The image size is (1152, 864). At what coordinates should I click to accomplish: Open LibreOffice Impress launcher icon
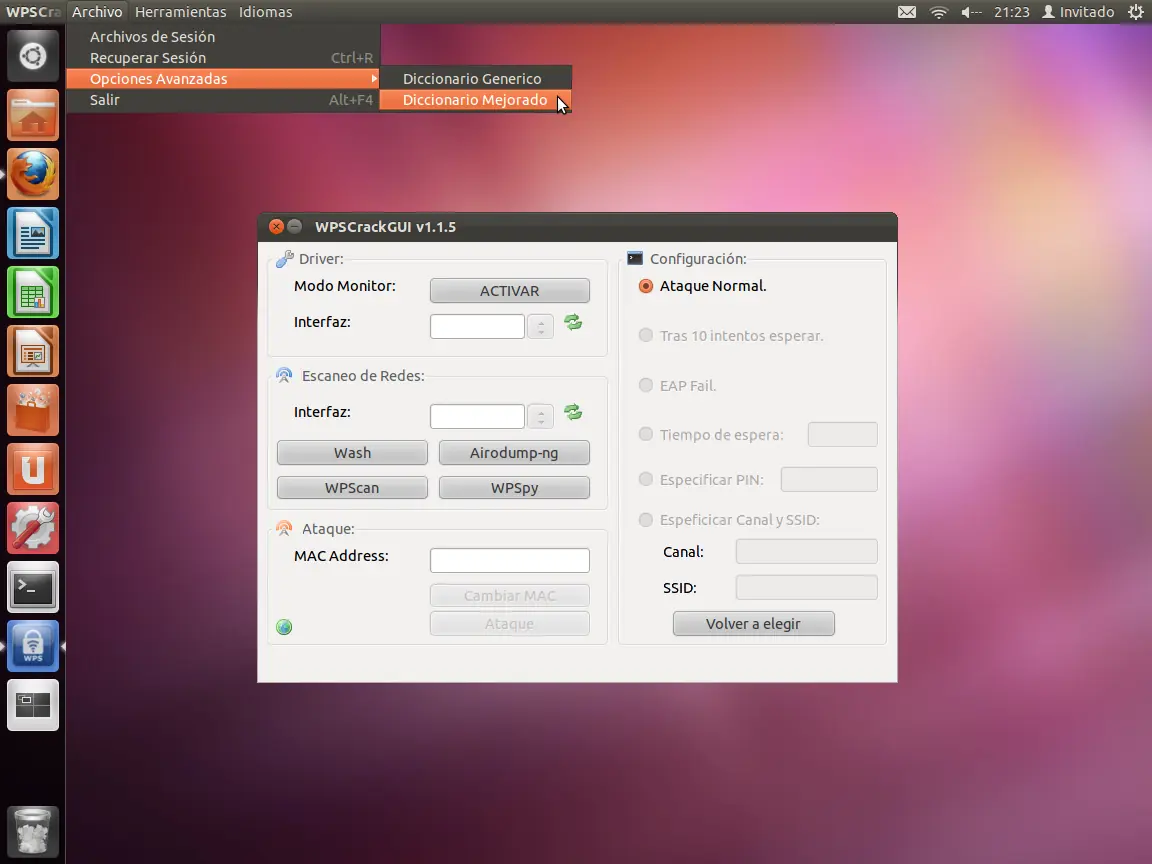(x=33, y=351)
